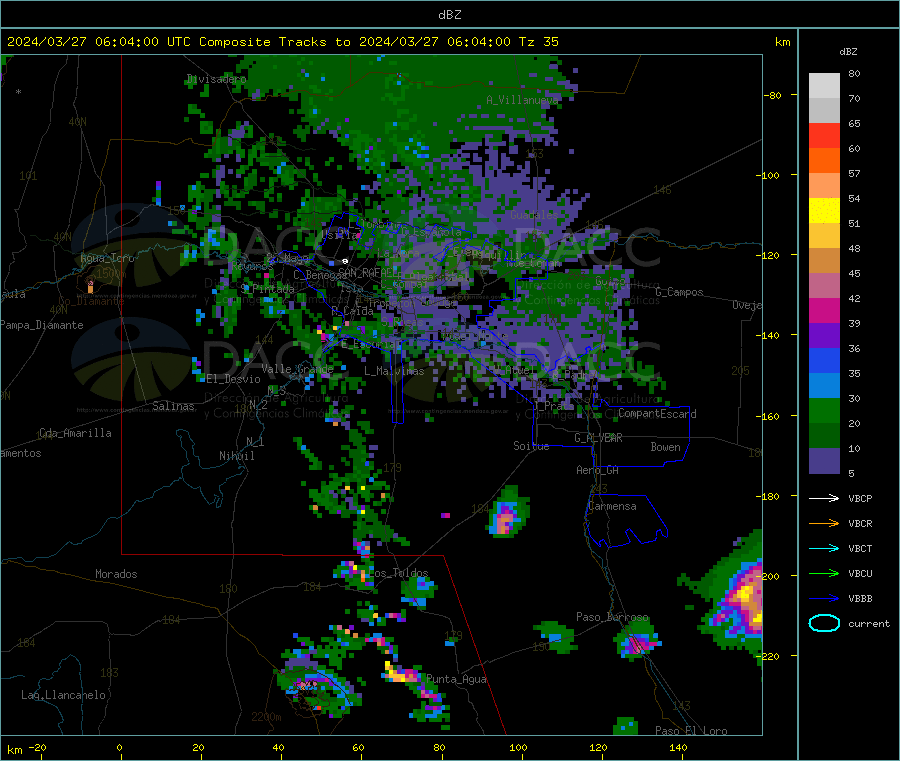Pick the gray 65–70 dBZ swatch
Screen dimensions: 900x761
point(824,111)
